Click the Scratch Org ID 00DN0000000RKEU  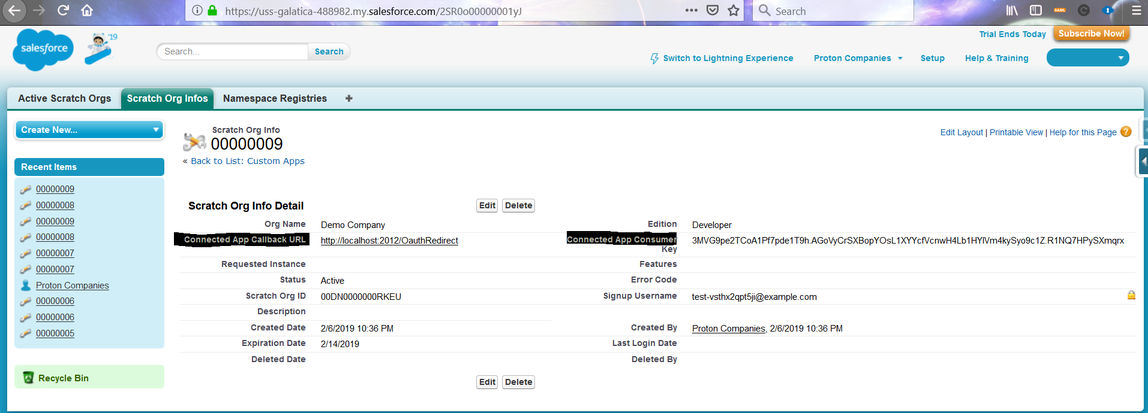(361, 297)
